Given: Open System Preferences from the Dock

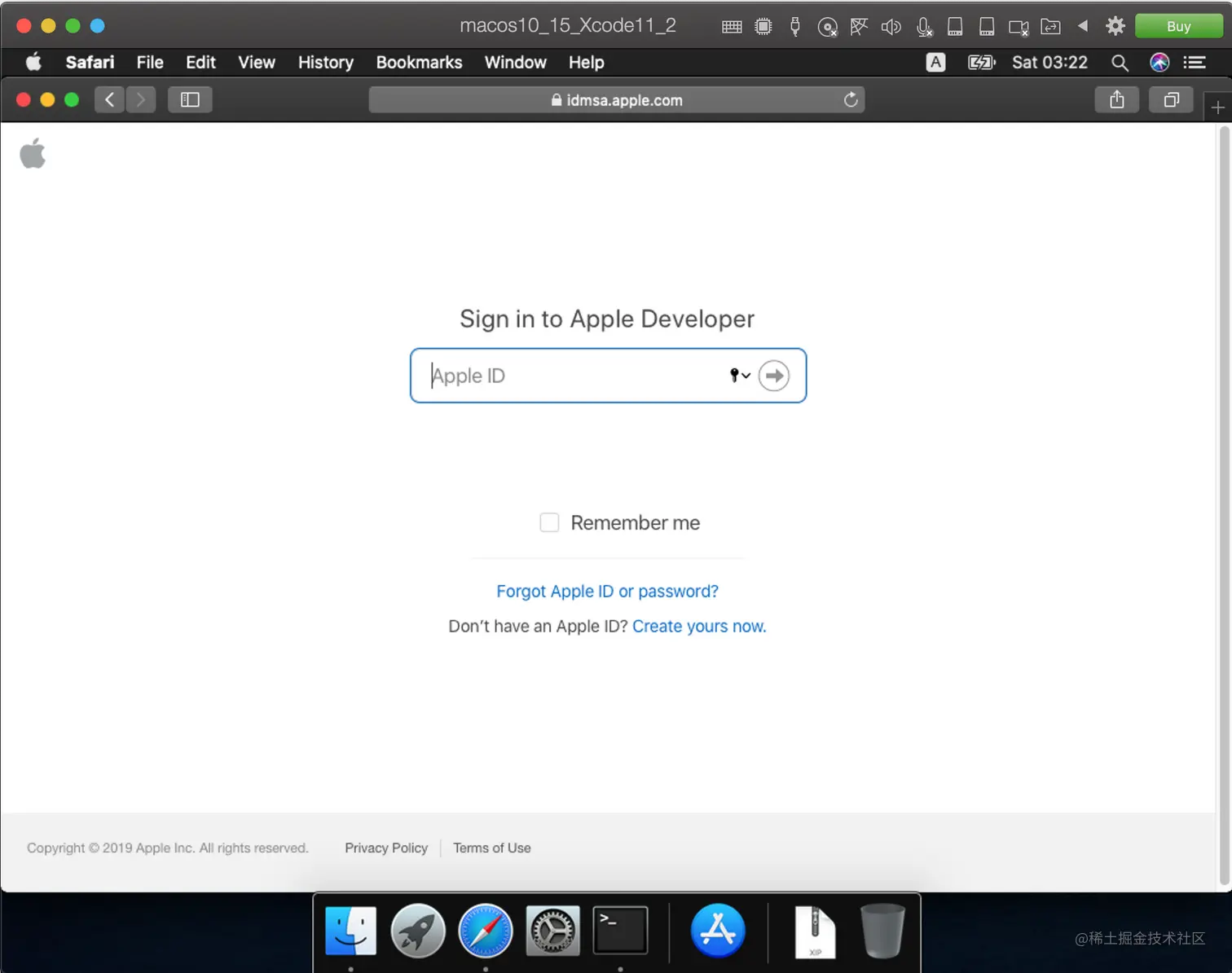Looking at the screenshot, I should tap(553, 931).
